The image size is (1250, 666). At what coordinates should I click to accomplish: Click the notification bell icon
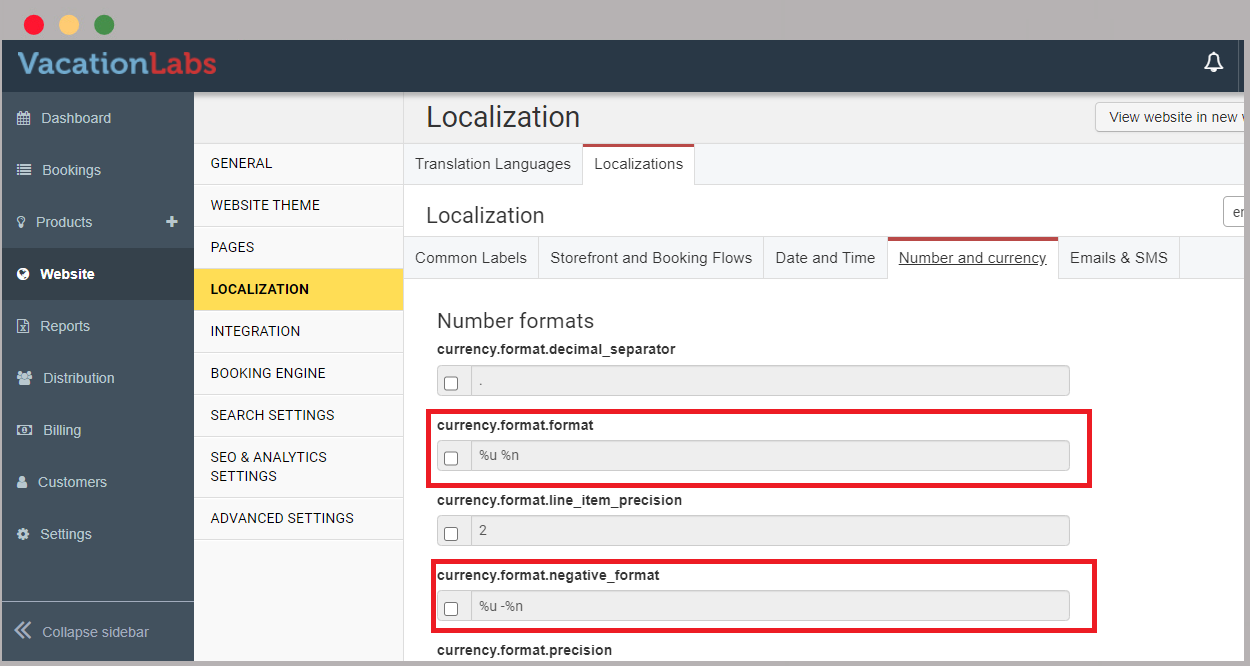point(1213,63)
